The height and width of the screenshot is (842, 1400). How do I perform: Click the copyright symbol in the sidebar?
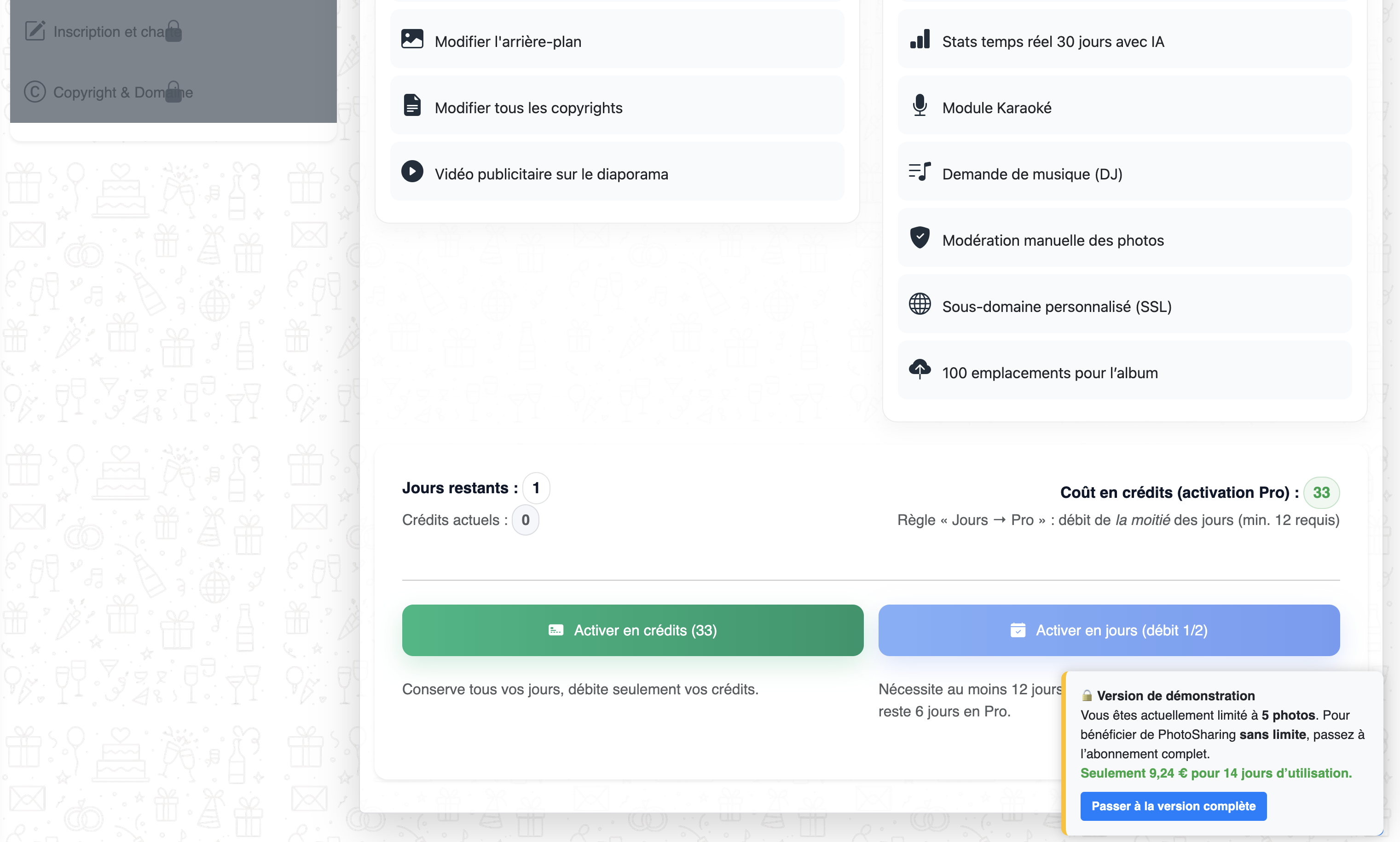click(x=35, y=92)
